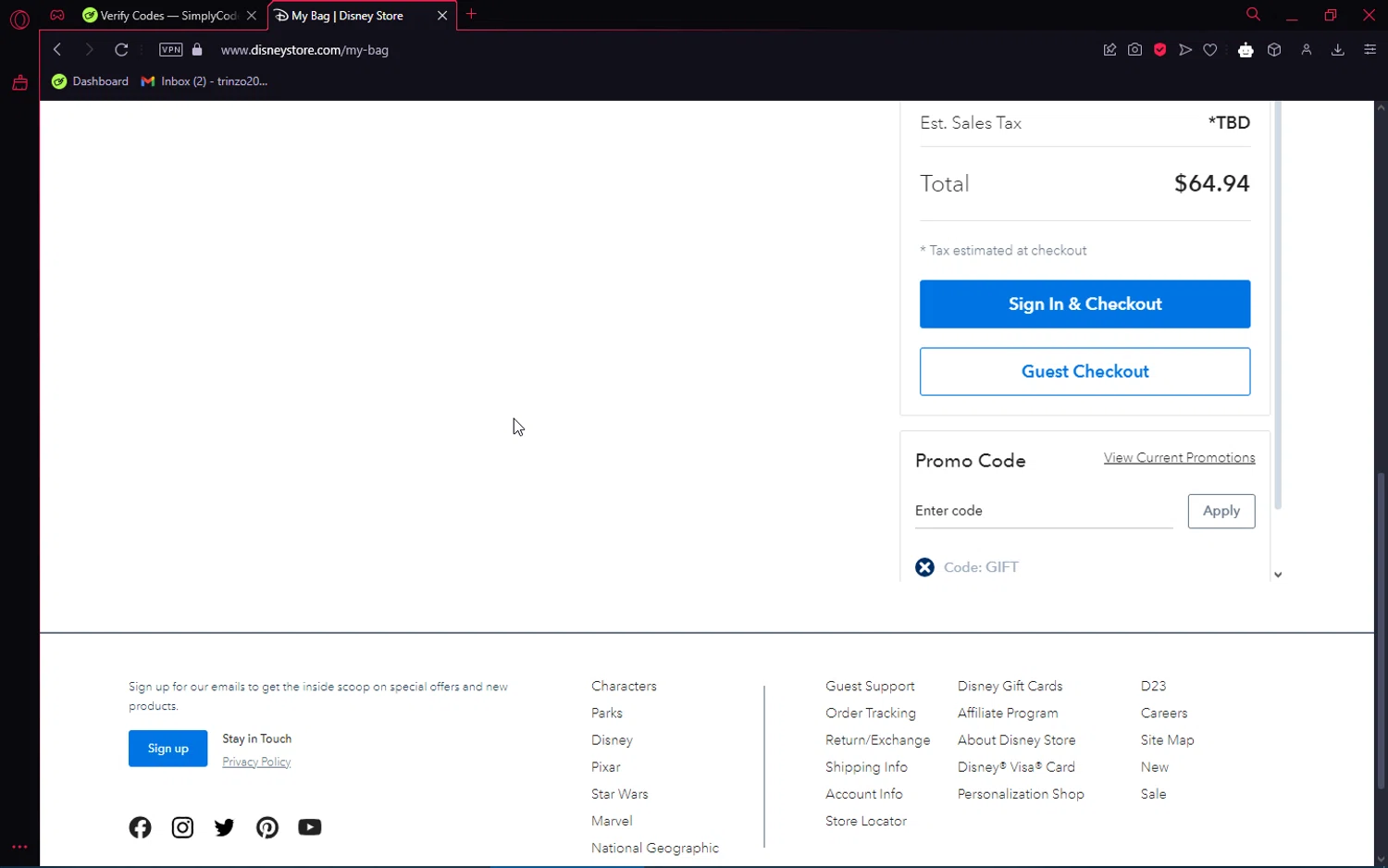Open Marvel footer link
The image size is (1388, 868).
click(612, 821)
